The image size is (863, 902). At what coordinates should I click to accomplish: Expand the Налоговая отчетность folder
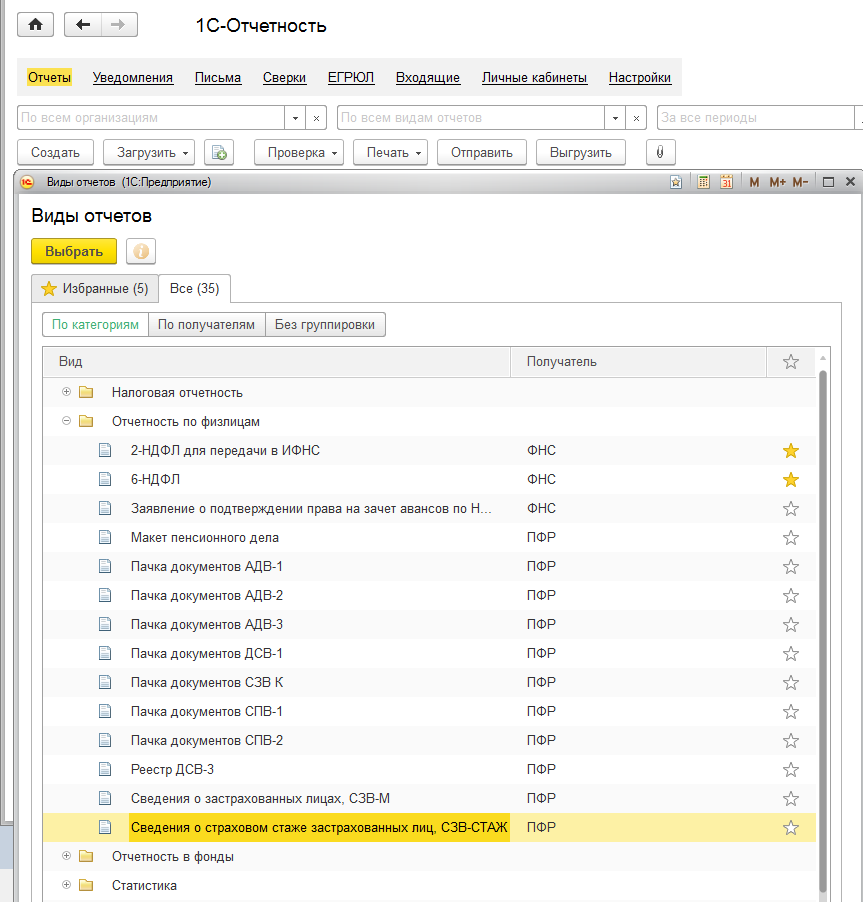click(x=67, y=392)
